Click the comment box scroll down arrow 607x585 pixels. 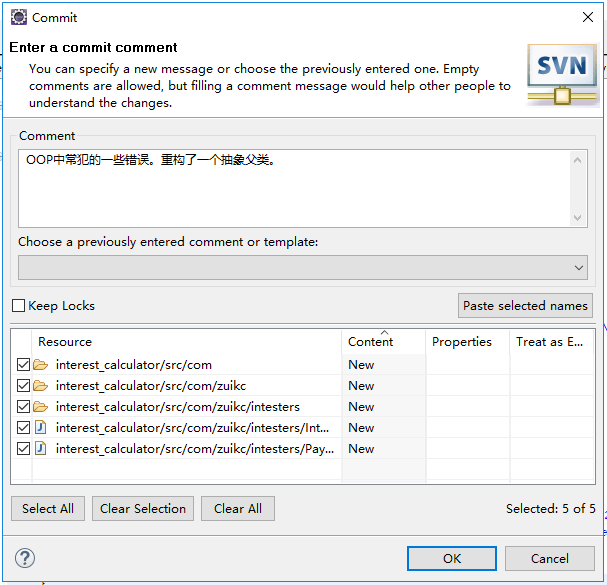click(x=578, y=218)
